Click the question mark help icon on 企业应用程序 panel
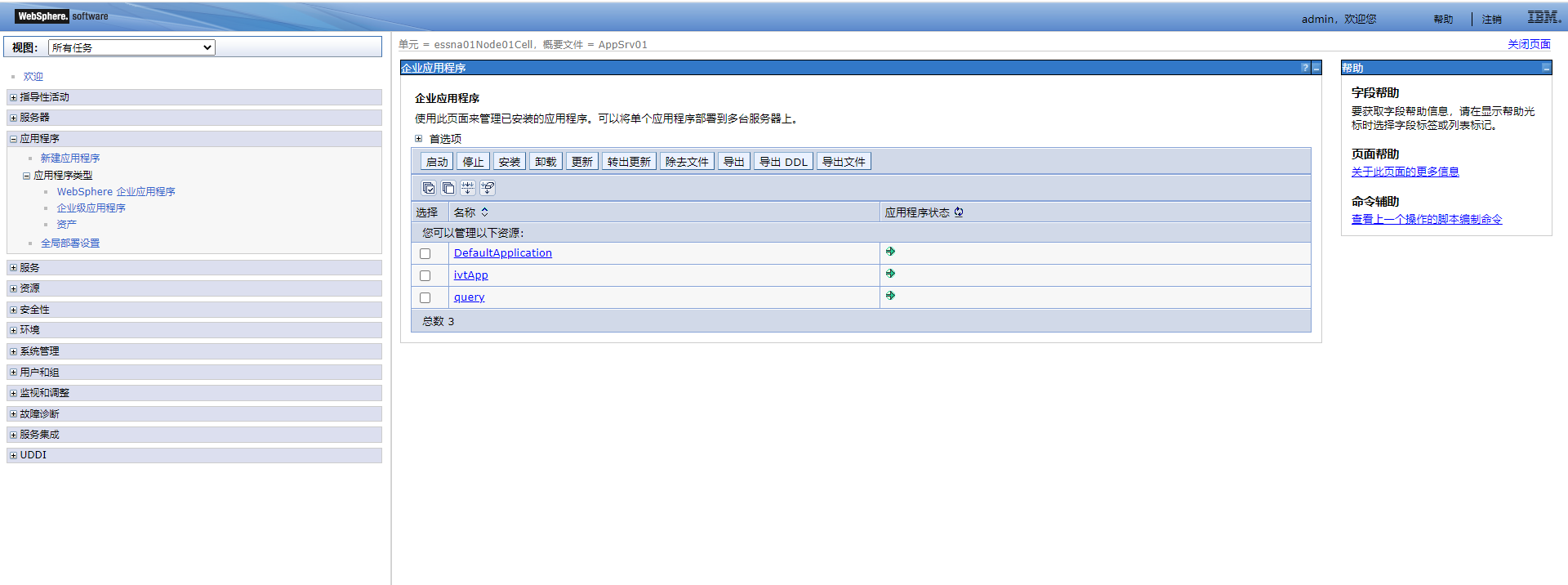 coord(1305,68)
